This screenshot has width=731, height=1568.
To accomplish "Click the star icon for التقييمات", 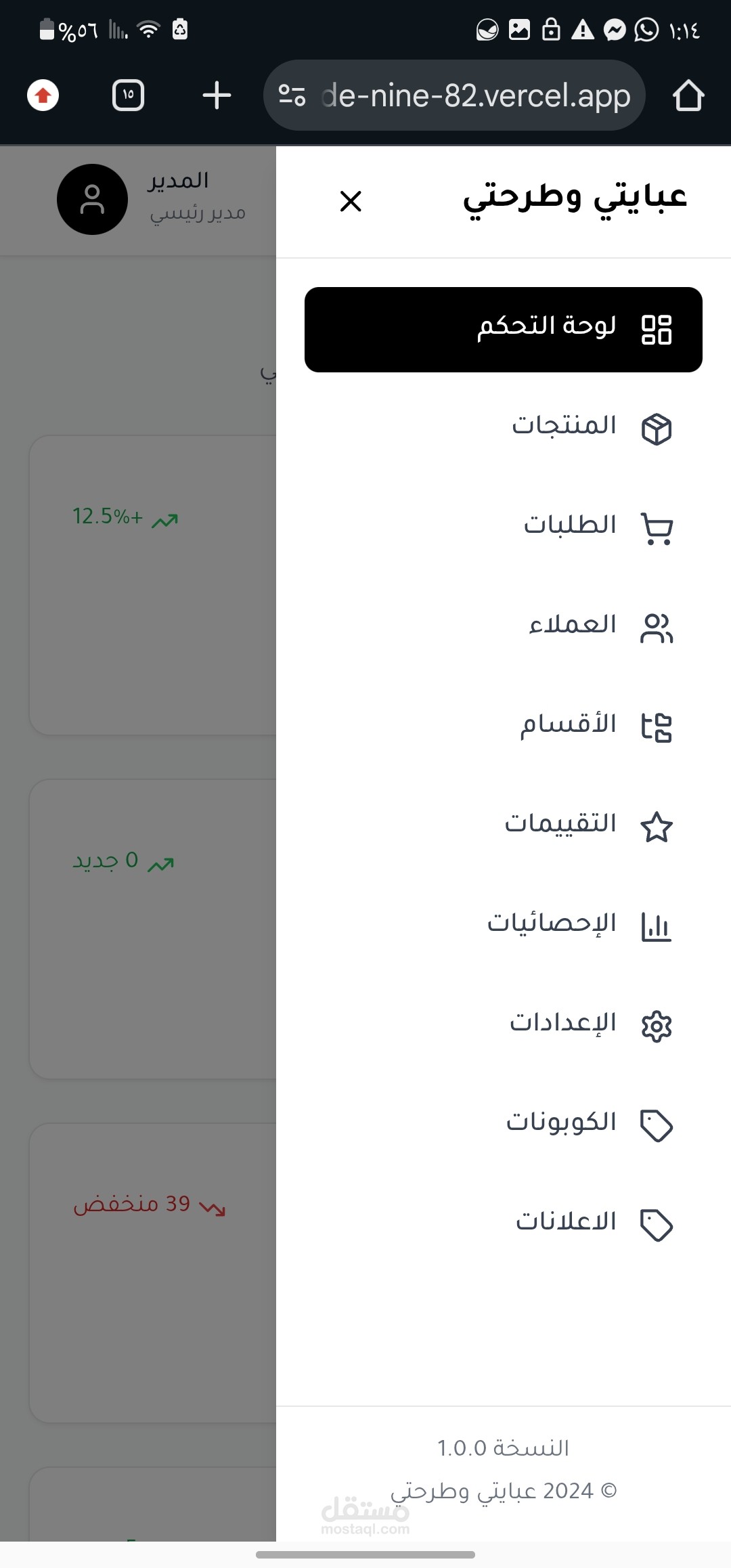I will coord(656,827).
